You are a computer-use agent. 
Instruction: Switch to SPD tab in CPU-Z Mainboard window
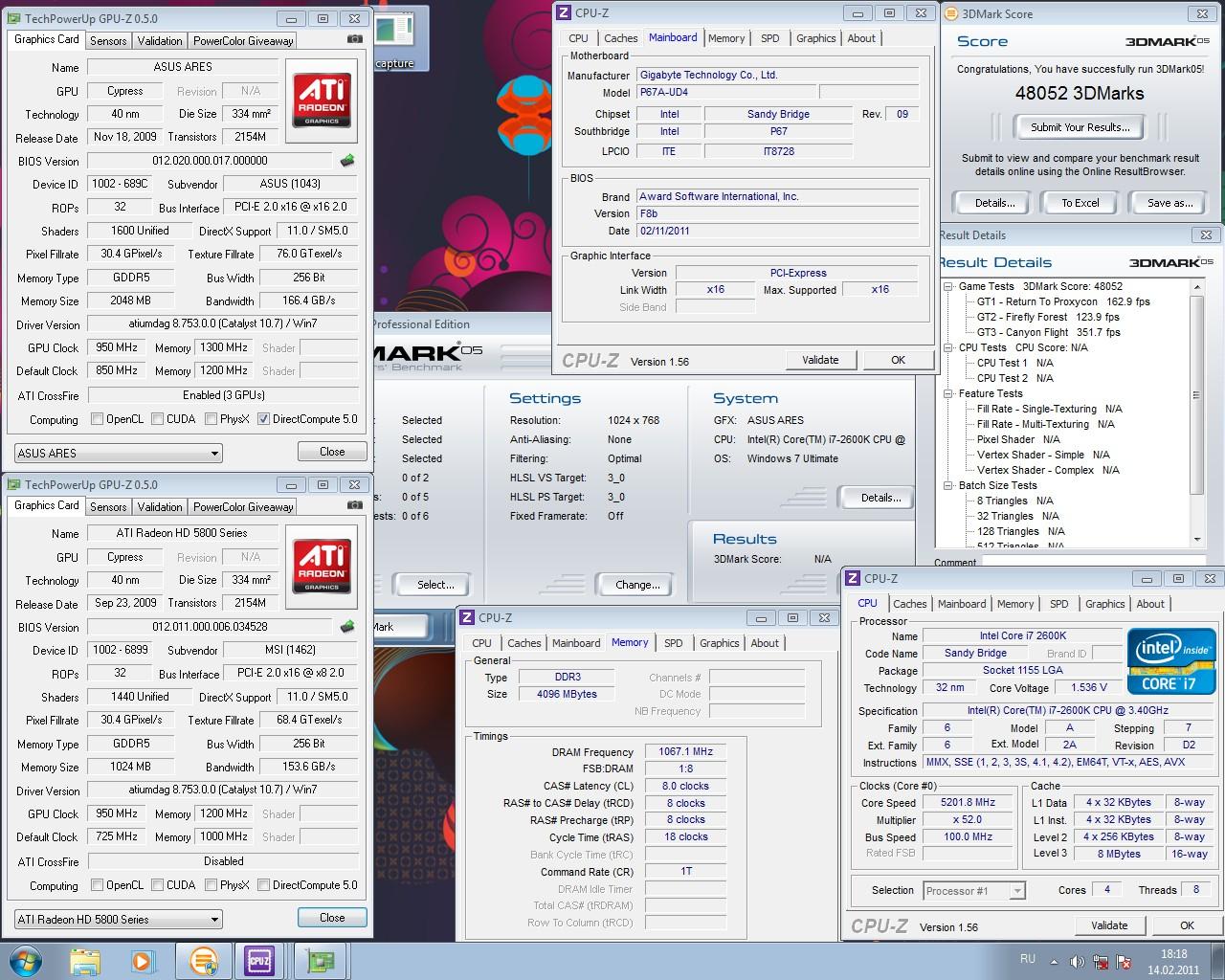pos(769,38)
